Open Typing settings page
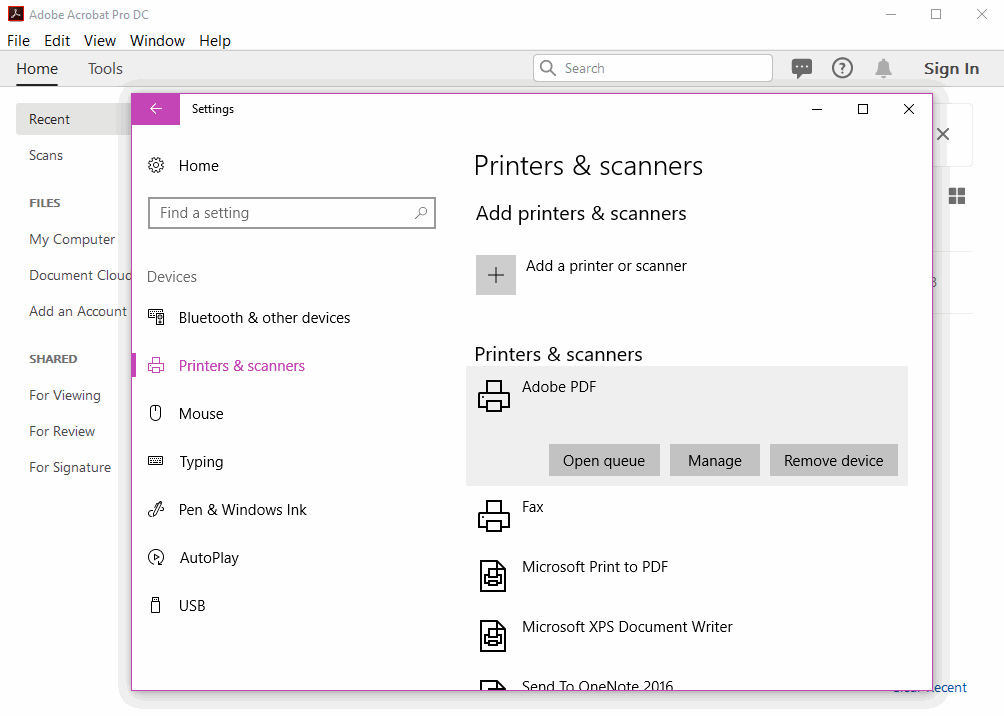The height and width of the screenshot is (716, 1004). pyautogui.click(x=201, y=462)
